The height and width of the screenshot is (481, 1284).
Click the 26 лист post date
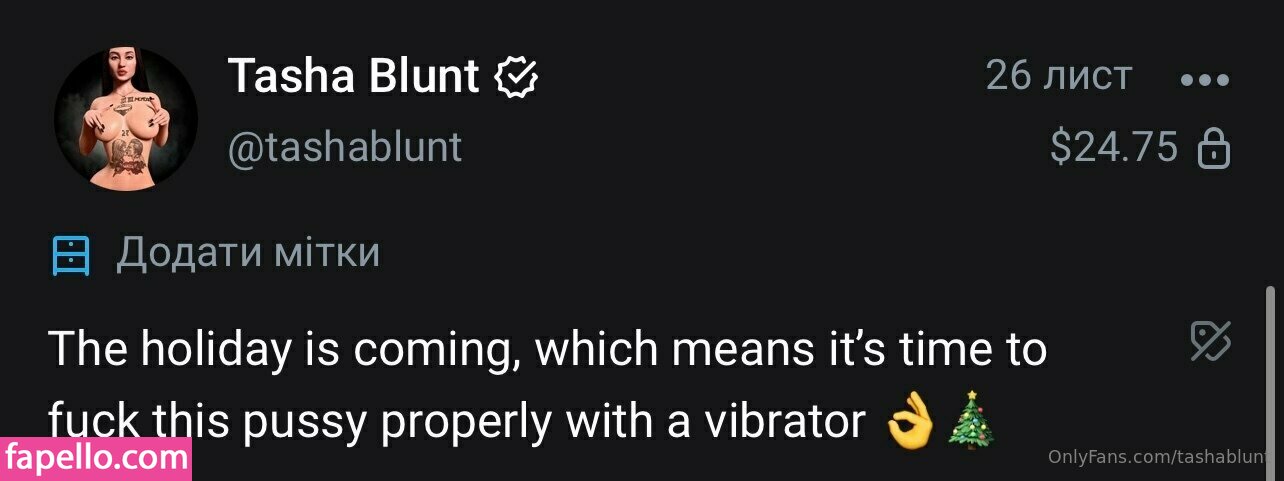coord(1058,76)
